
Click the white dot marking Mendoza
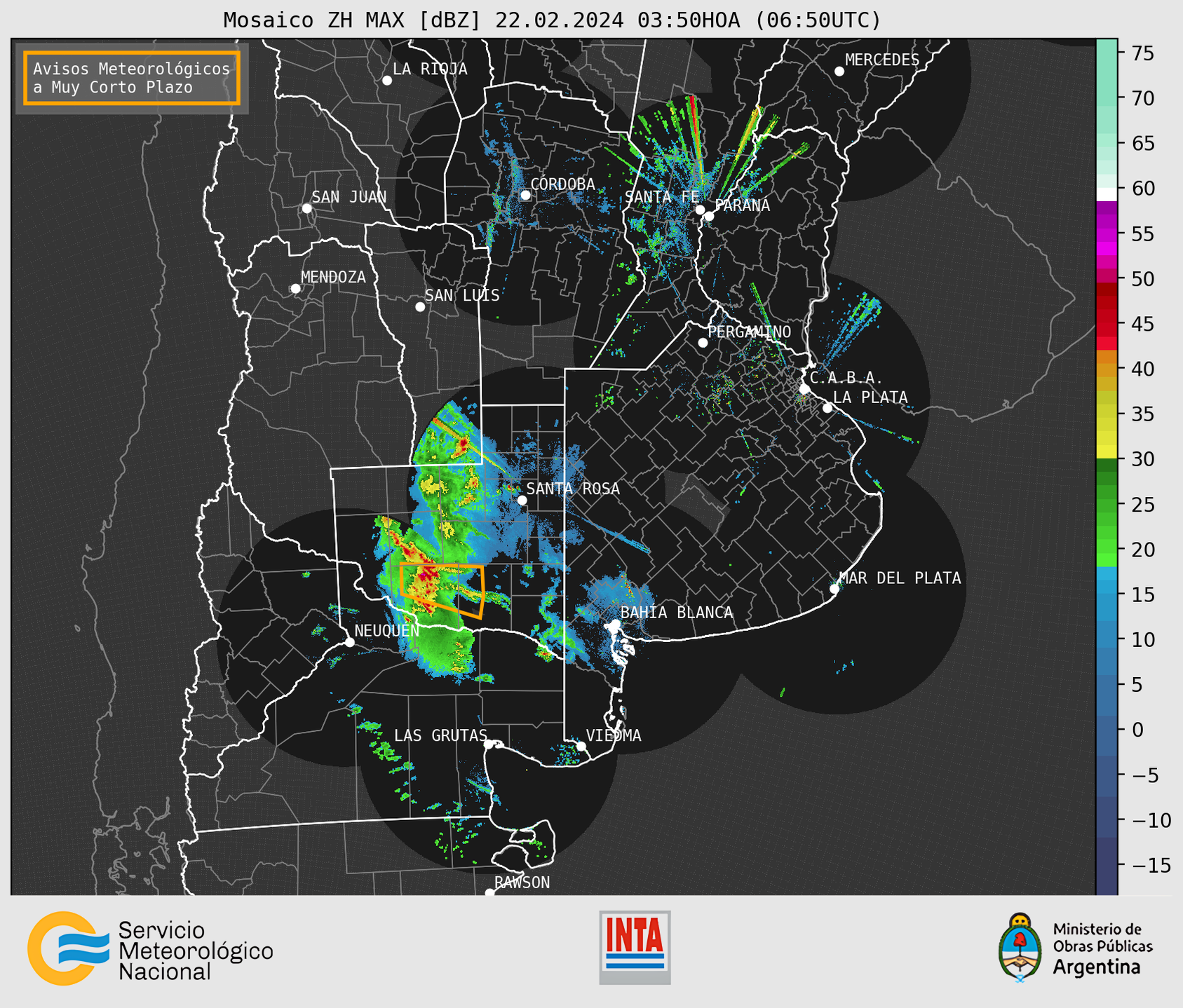295,289
